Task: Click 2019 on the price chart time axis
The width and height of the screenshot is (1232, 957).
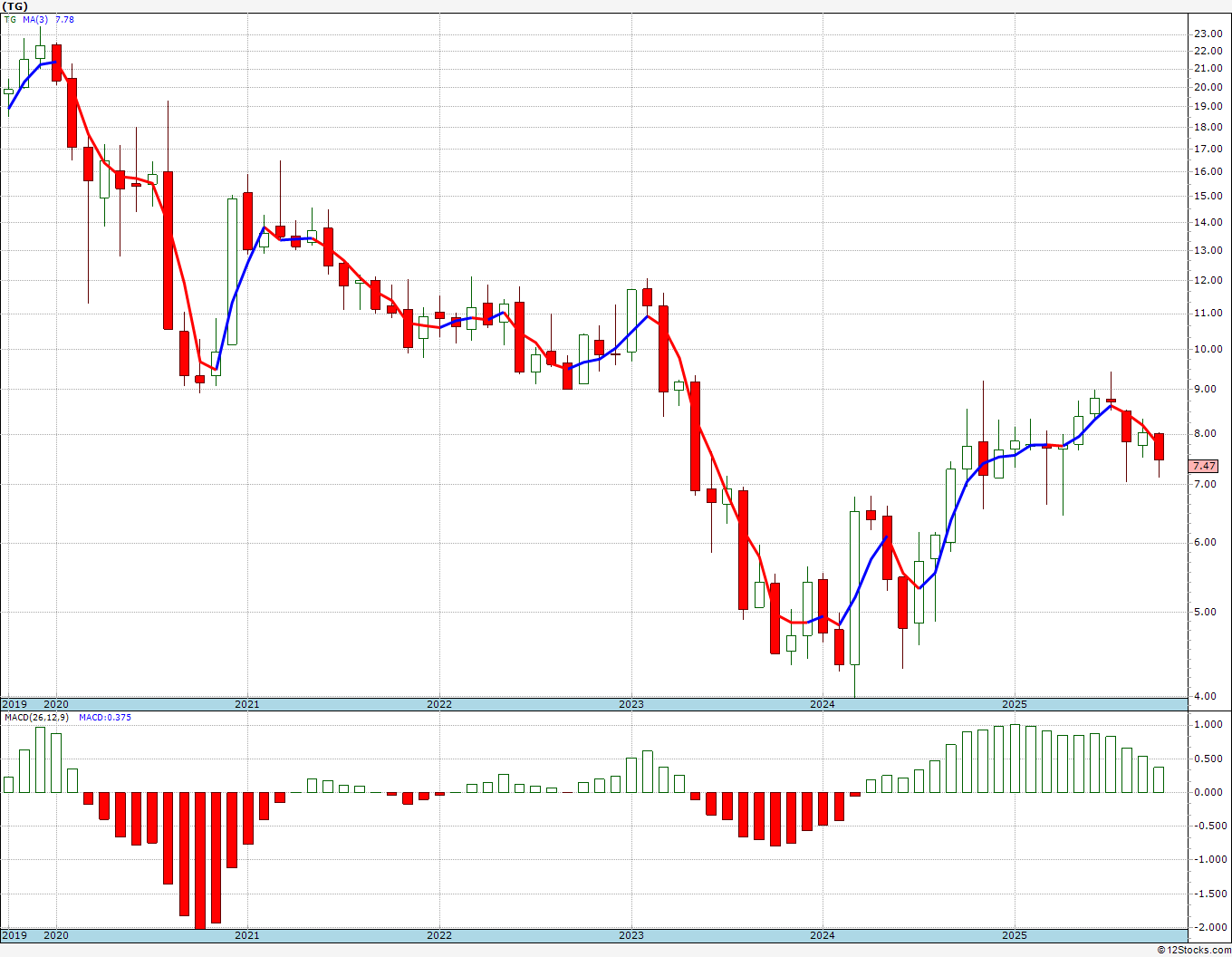Action: [x=14, y=704]
